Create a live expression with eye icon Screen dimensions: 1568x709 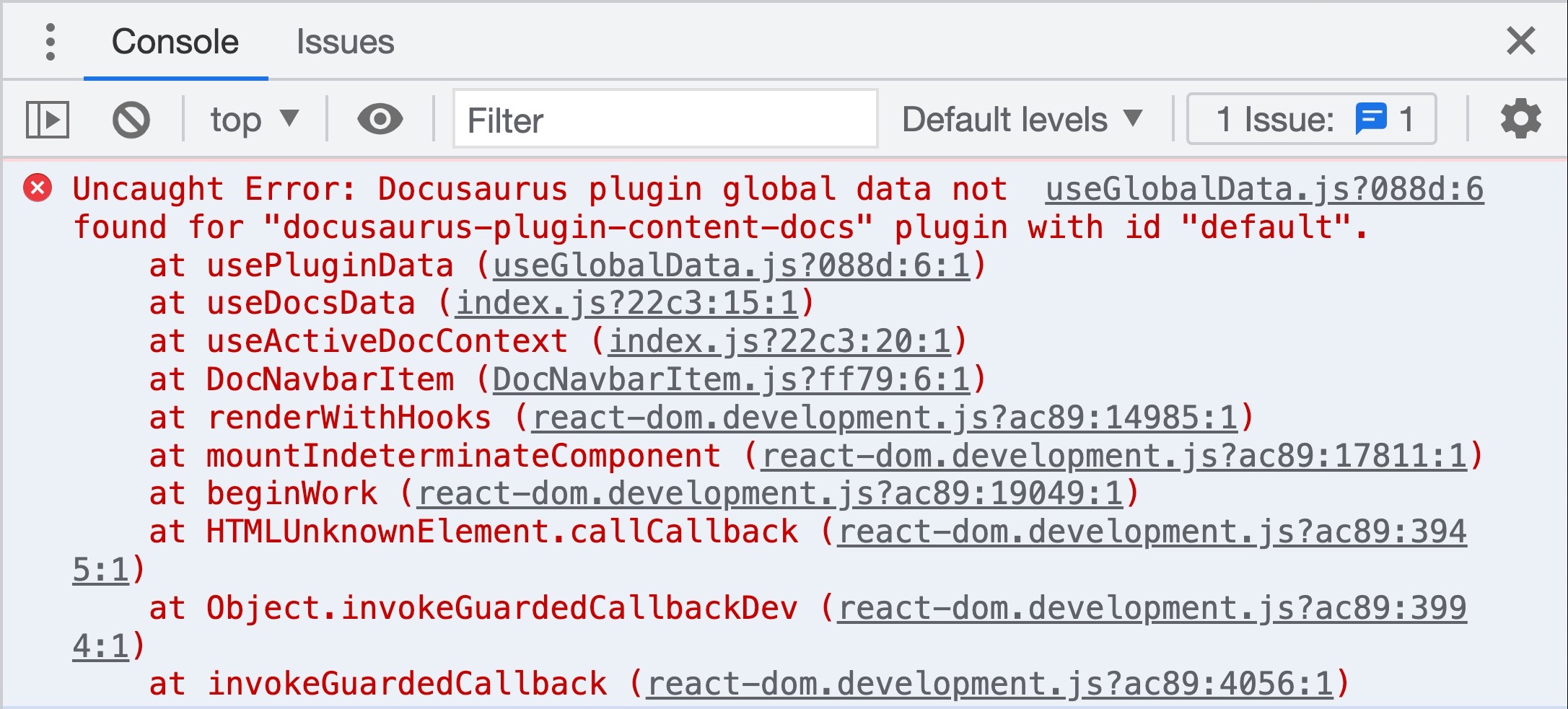[x=380, y=119]
